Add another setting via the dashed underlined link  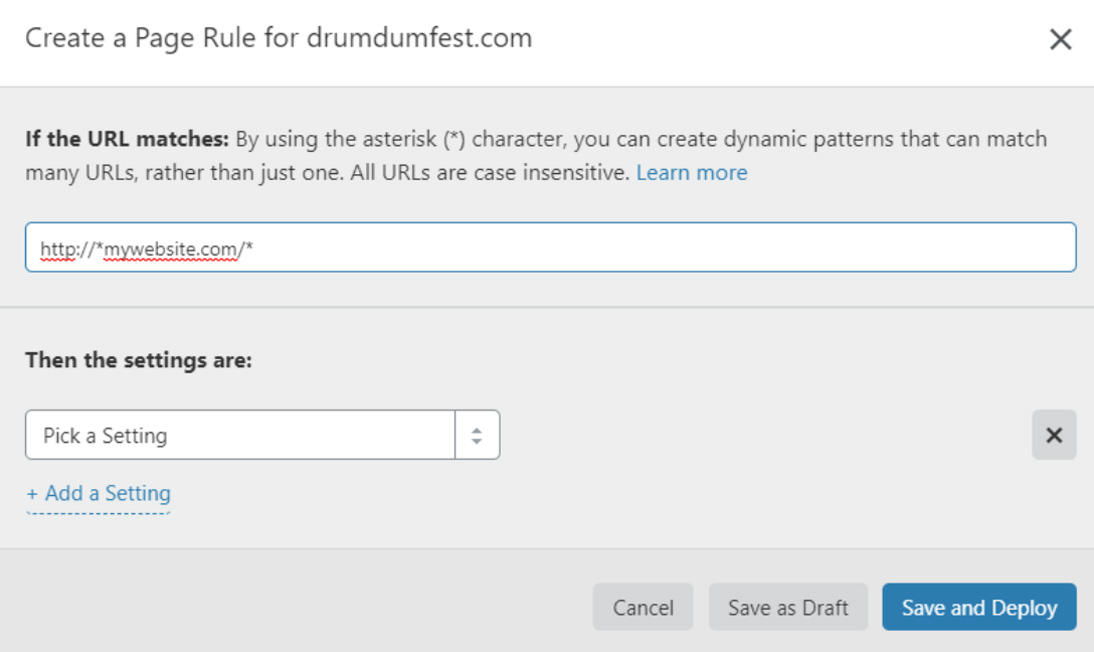point(99,493)
